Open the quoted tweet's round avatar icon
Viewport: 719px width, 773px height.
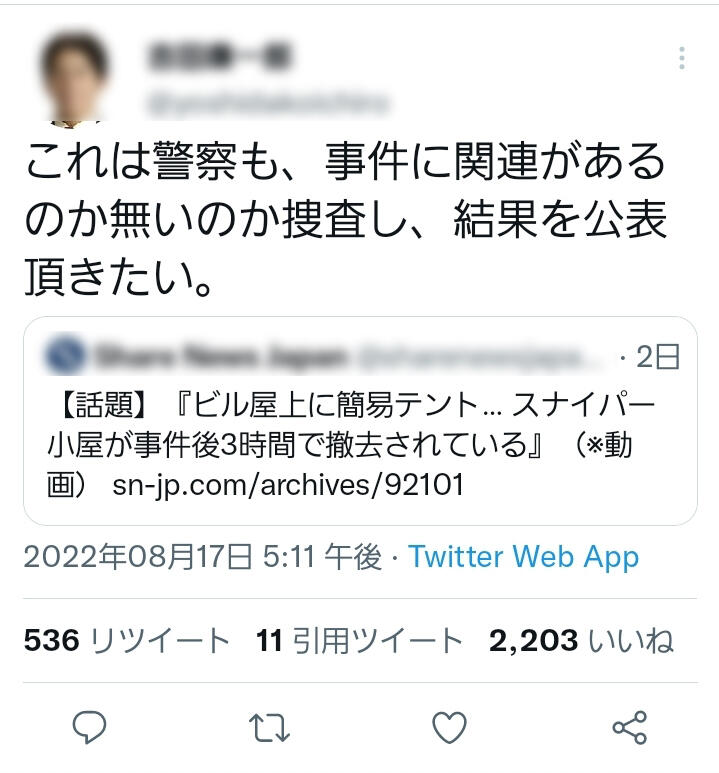pos(65,355)
